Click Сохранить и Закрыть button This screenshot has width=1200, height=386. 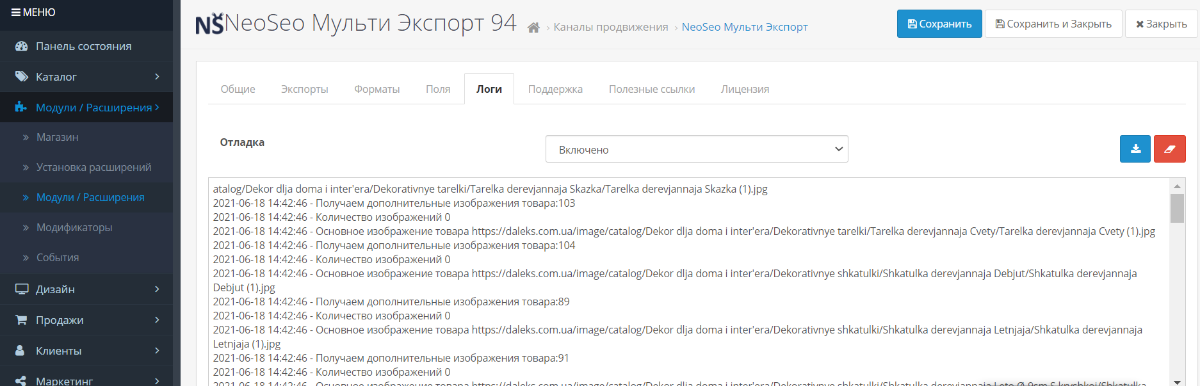(1052, 24)
